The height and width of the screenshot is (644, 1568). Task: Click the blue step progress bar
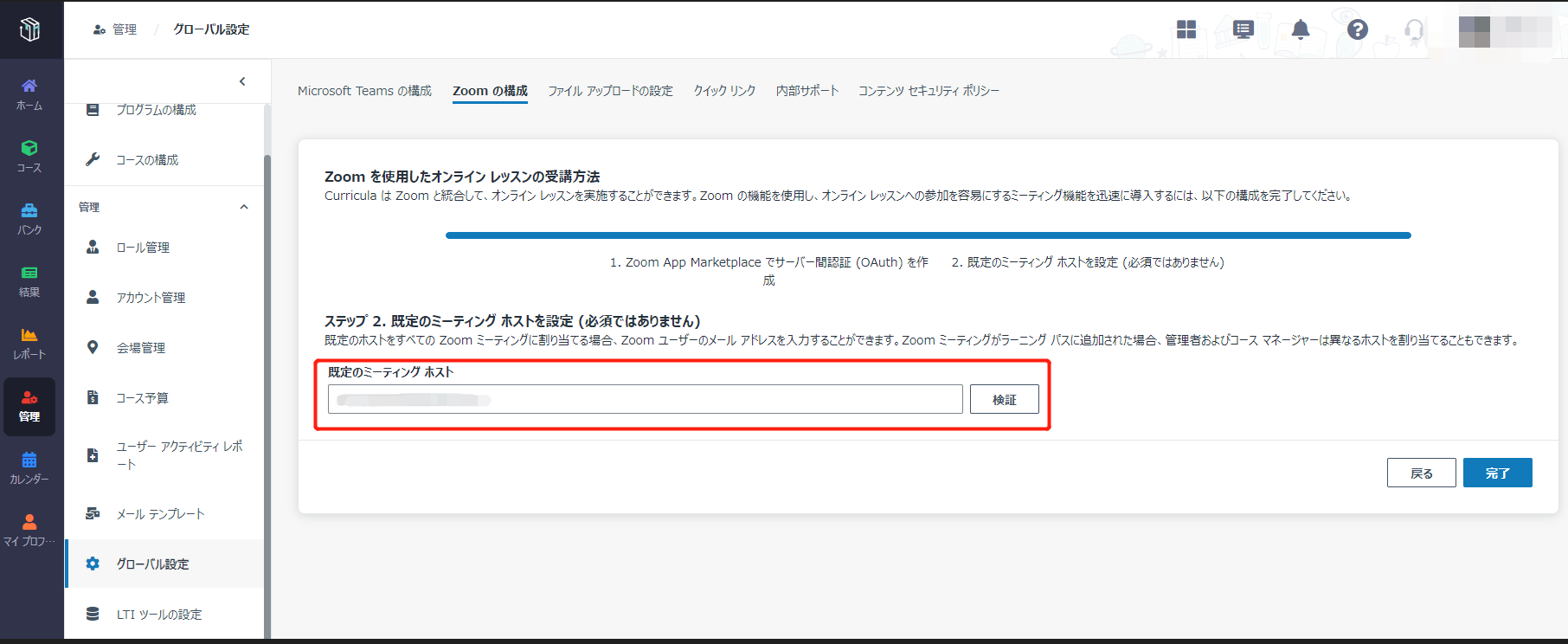click(x=928, y=235)
